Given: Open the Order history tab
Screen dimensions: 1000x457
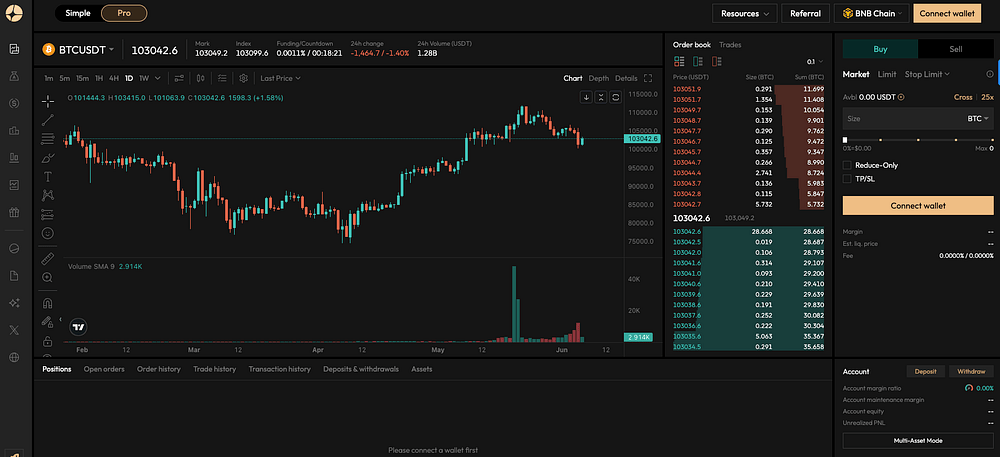Looking at the screenshot, I should (x=158, y=369).
